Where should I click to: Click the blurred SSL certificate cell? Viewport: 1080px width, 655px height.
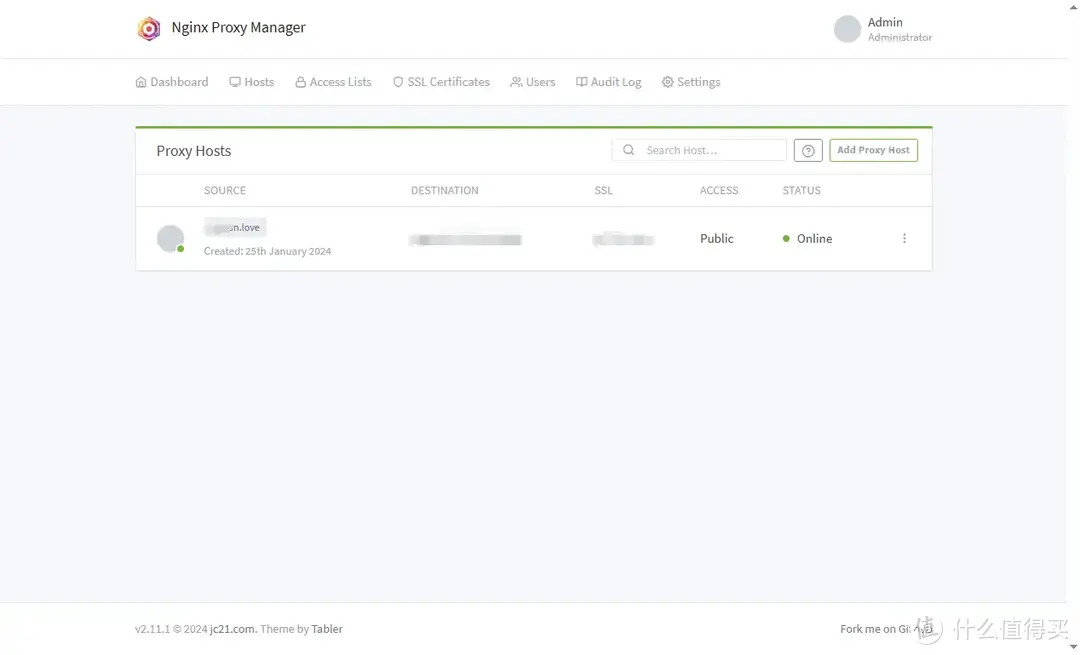pos(623,240)
